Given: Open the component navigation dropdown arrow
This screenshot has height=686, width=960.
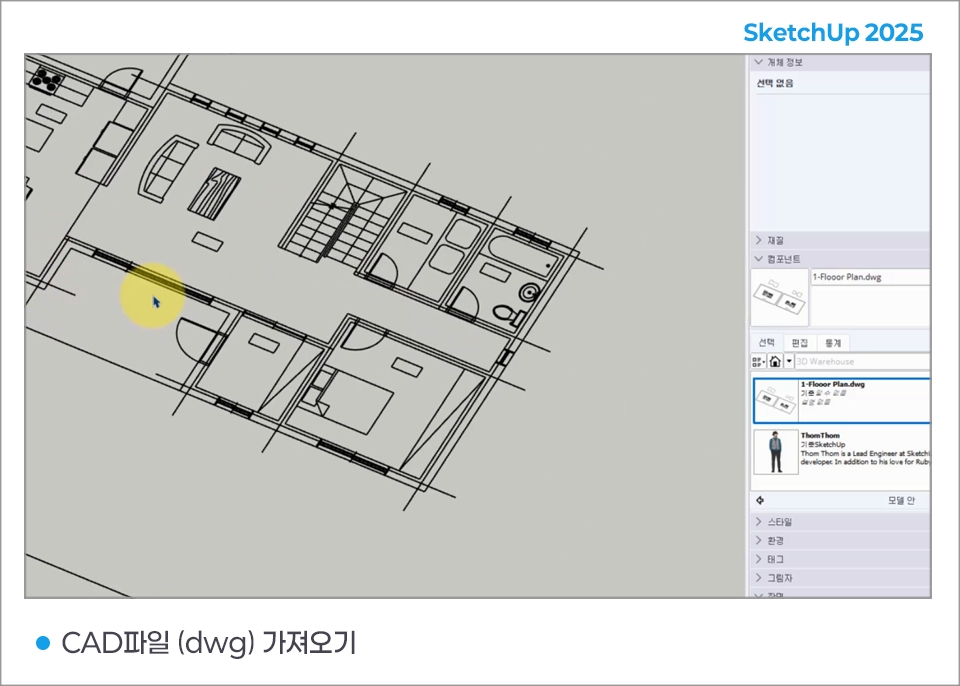Looking at the screenshot, I should click(x=789, y=361).
